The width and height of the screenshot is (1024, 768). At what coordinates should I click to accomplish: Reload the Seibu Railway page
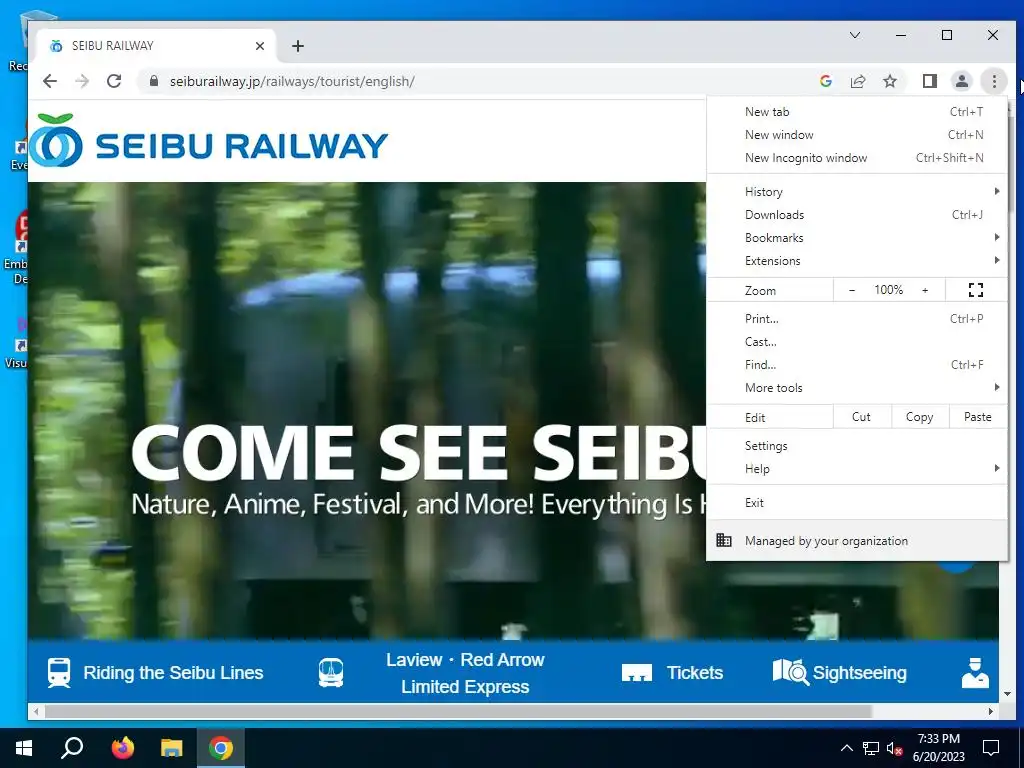click(114, 81)
